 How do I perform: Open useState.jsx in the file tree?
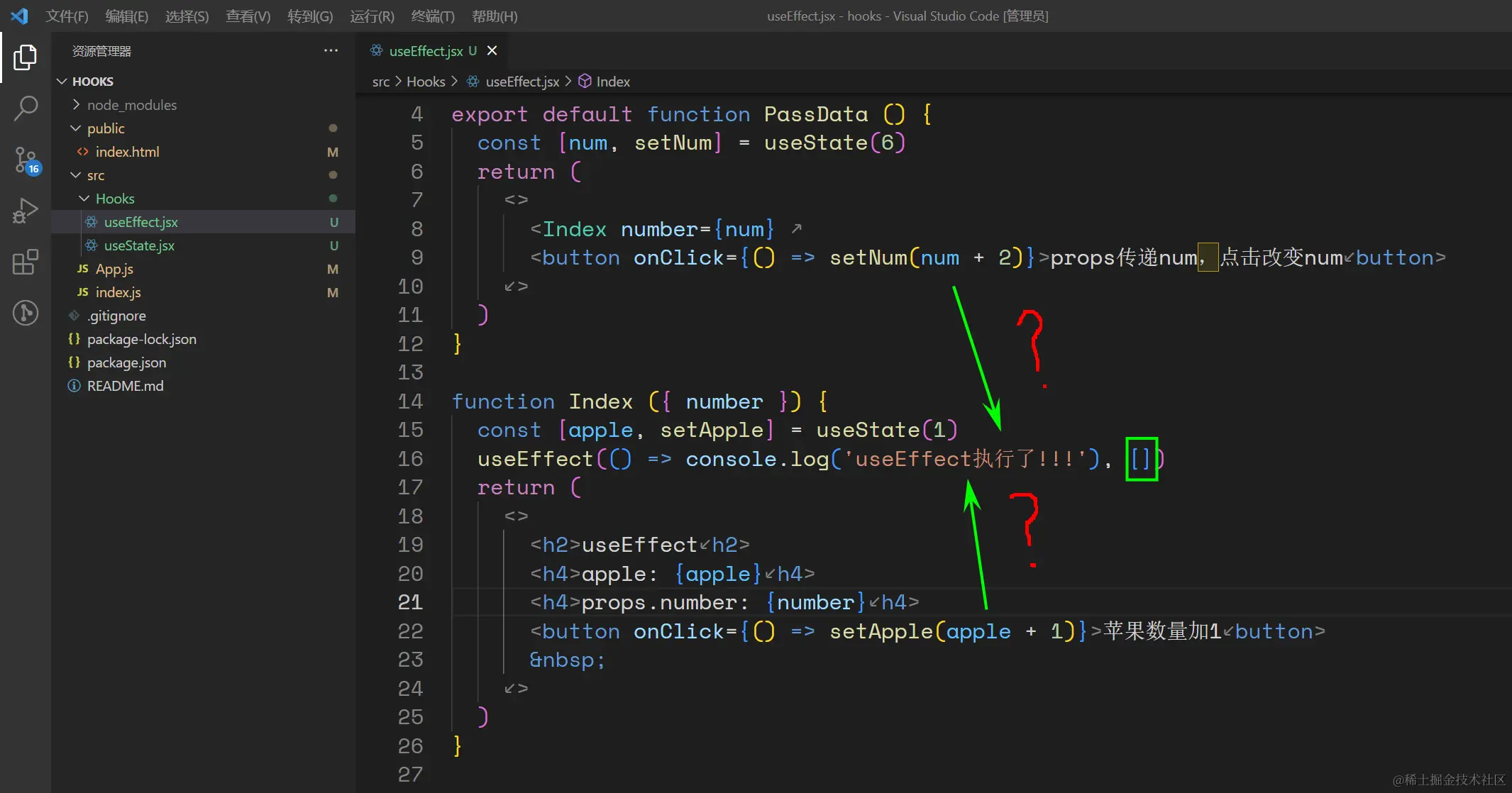click(139, 245)
